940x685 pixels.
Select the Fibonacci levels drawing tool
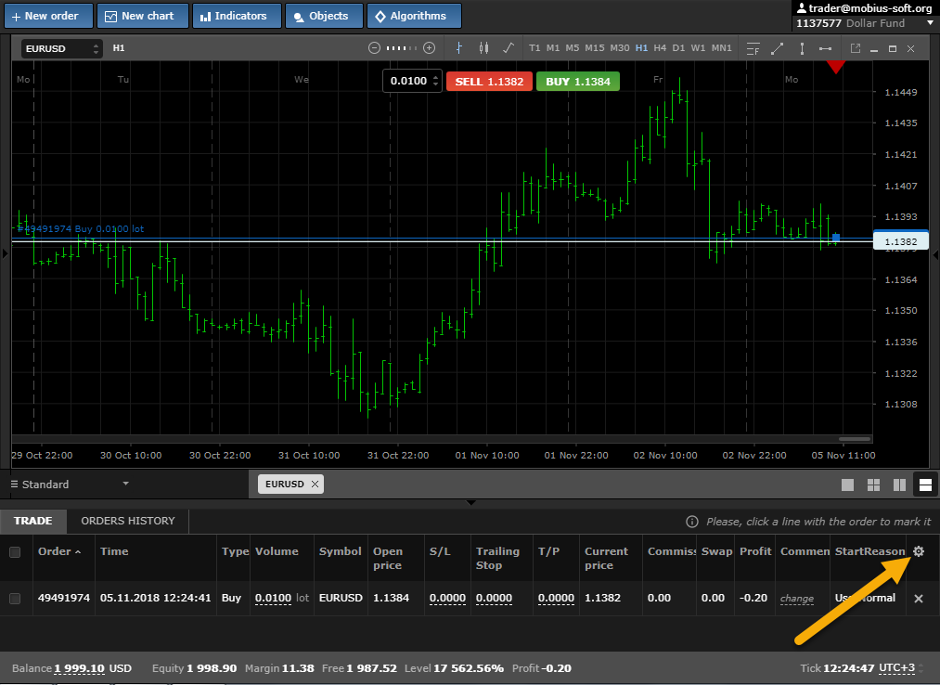tap(753, 49)
